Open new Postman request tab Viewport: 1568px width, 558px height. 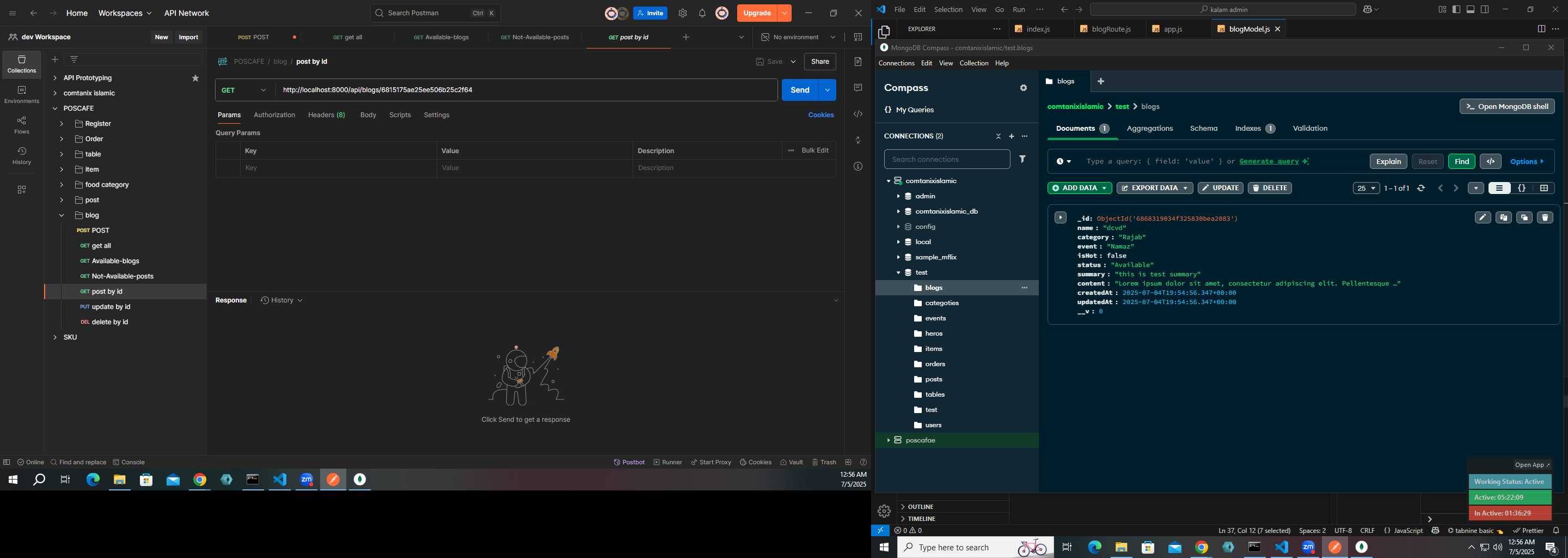(686, 37)
